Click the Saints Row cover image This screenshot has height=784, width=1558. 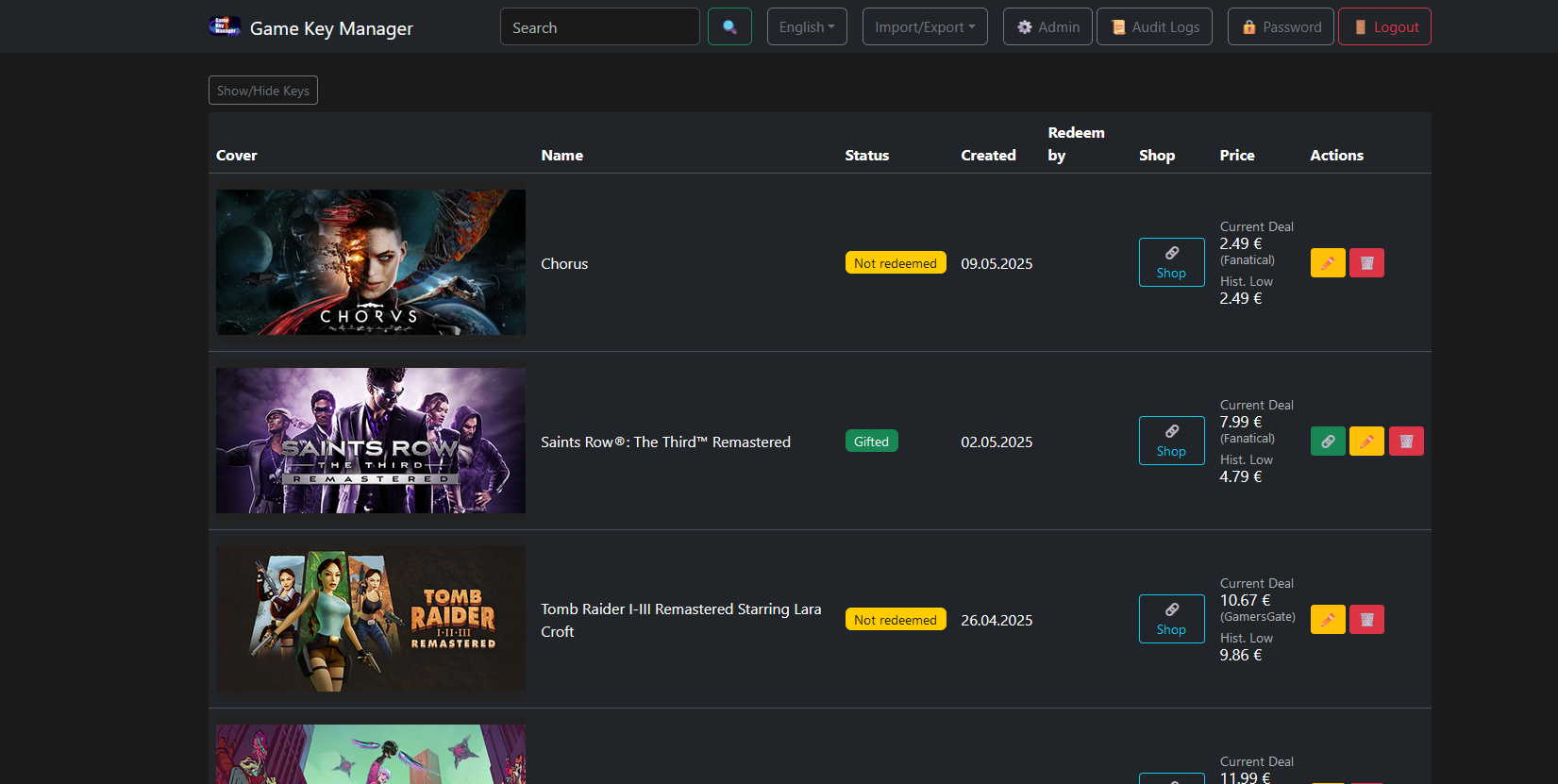tap(371, 441)
